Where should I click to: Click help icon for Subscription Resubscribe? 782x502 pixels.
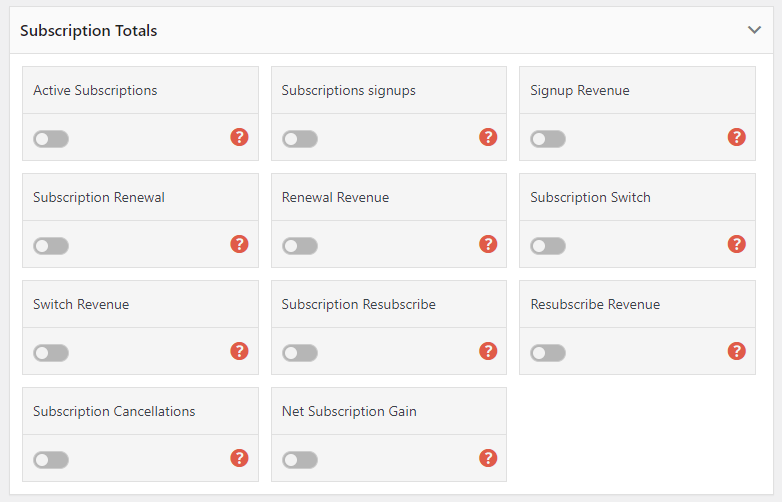(x=488, y=351)
